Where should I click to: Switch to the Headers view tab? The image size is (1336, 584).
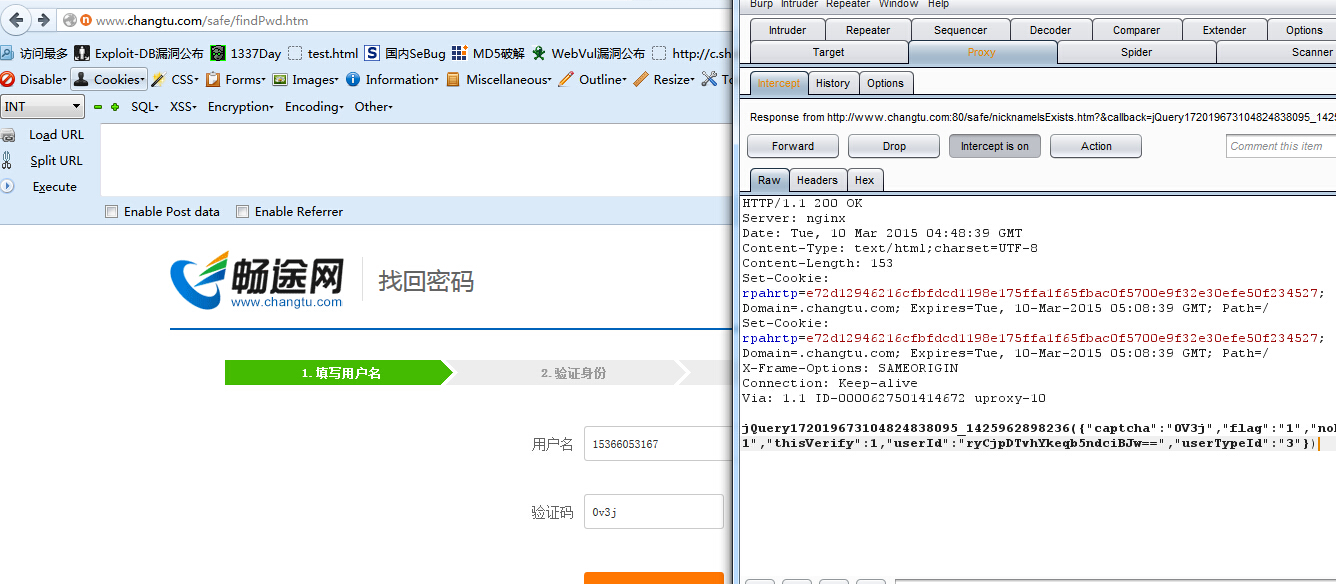[x=817, y=180]
